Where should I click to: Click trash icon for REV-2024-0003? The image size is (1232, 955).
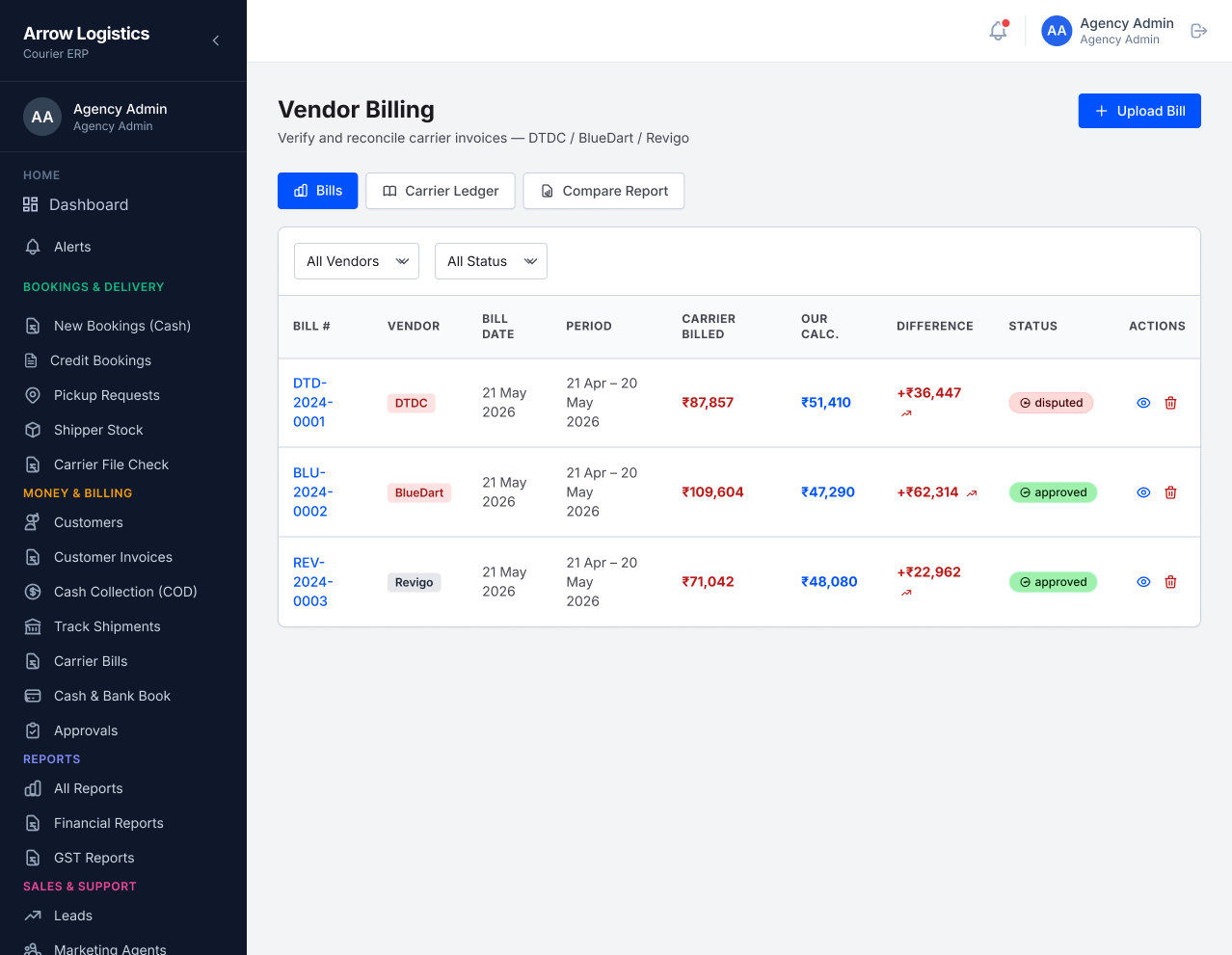(x=1170, y=582)
